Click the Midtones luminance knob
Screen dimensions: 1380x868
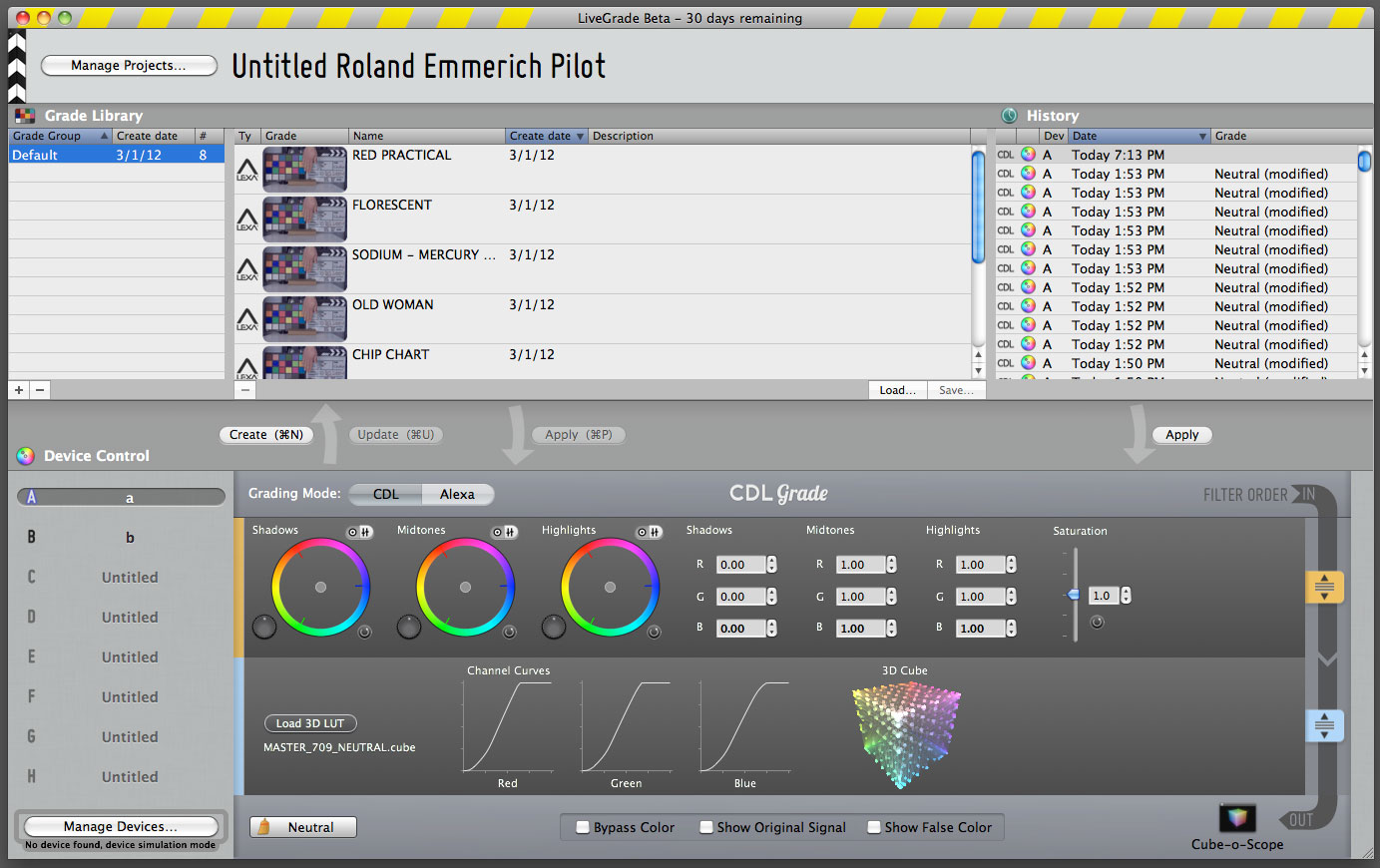(409, 627)
